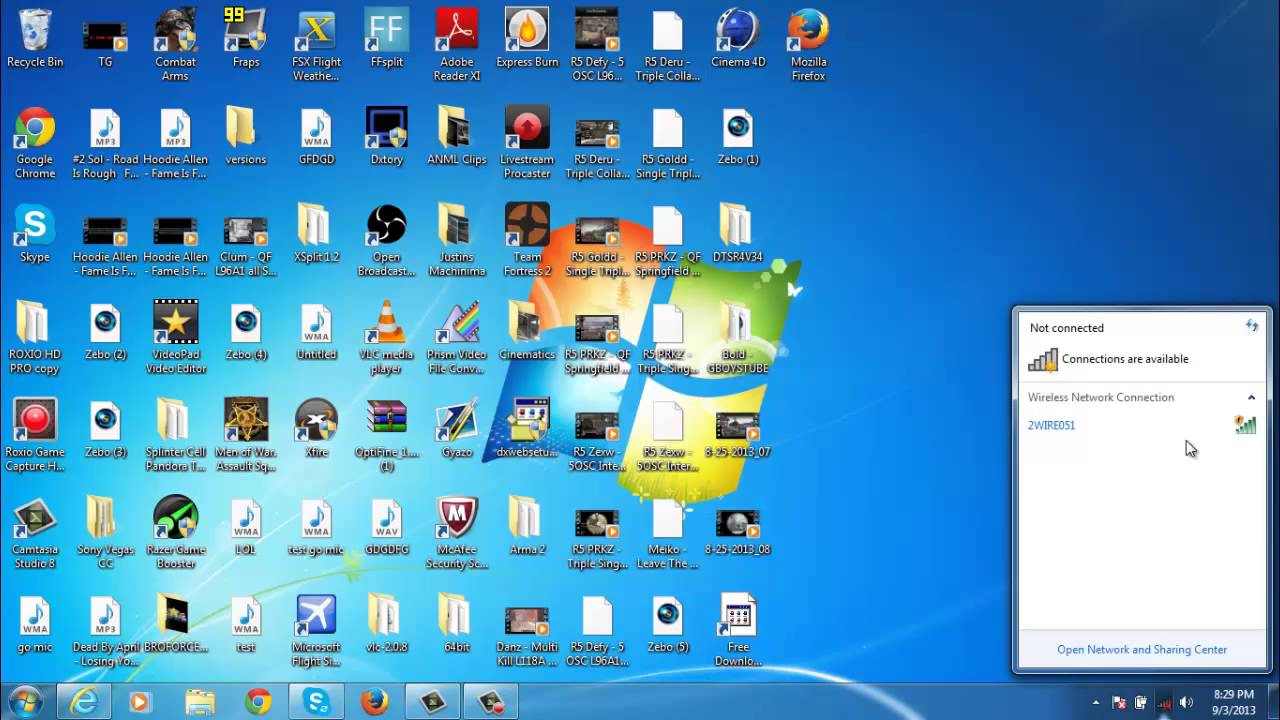
Task: Launch Roxio Game Capture shortcut
Action: pos(35,435)
